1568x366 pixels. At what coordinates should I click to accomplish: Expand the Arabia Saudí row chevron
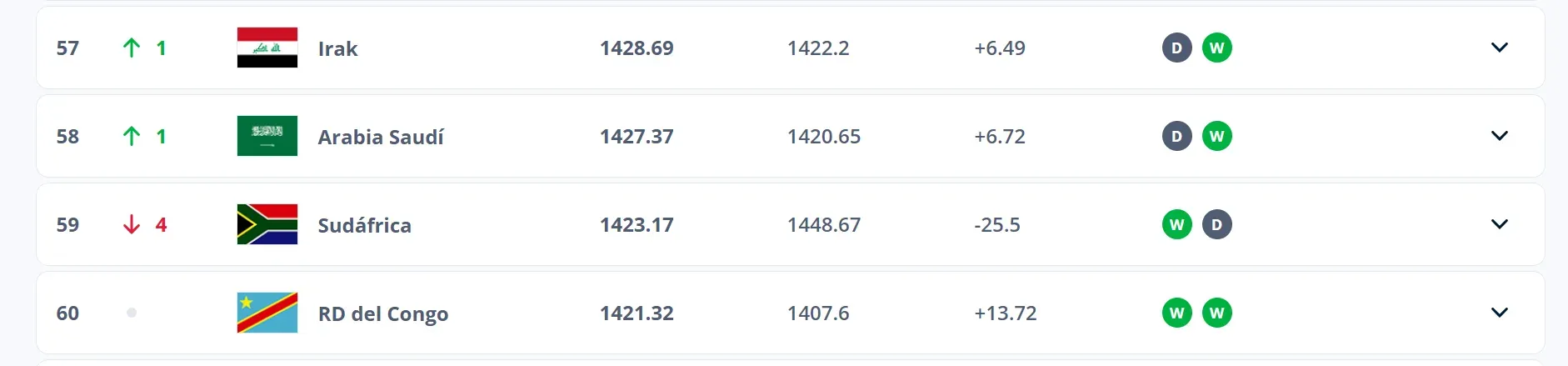[x=1499, y=136]
